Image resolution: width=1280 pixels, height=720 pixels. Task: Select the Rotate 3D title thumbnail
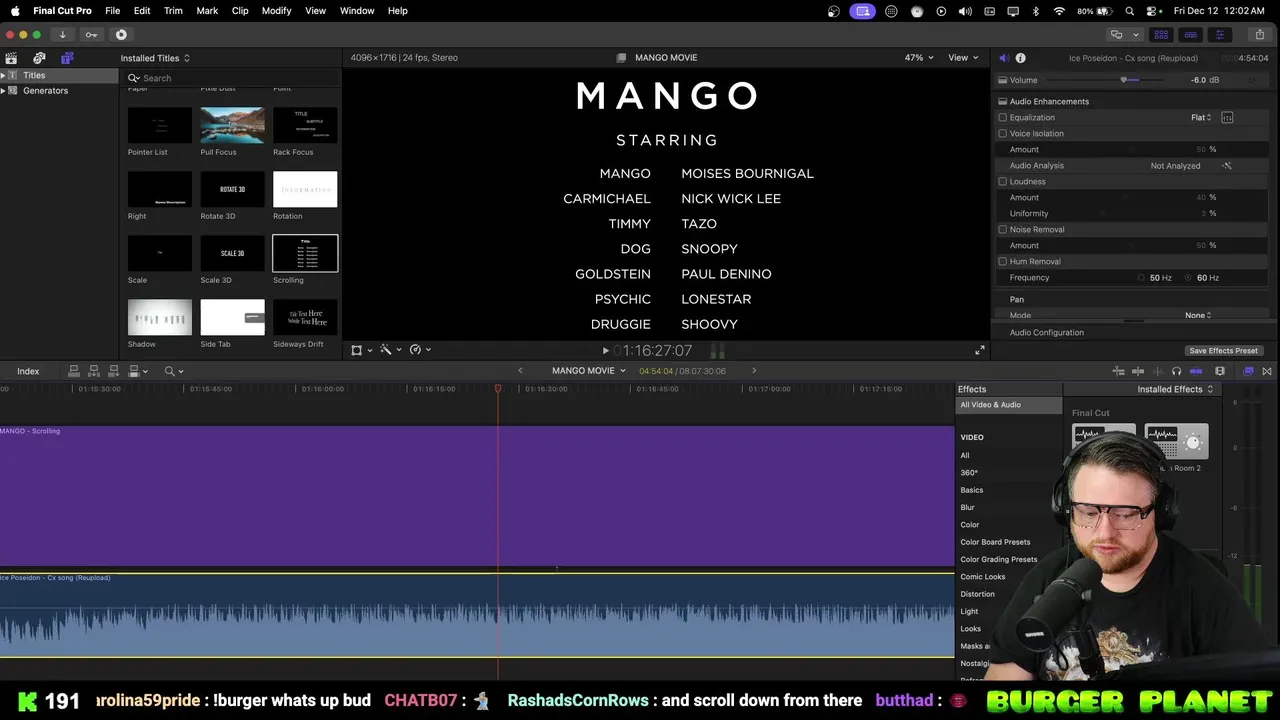(x=232, y=190)
